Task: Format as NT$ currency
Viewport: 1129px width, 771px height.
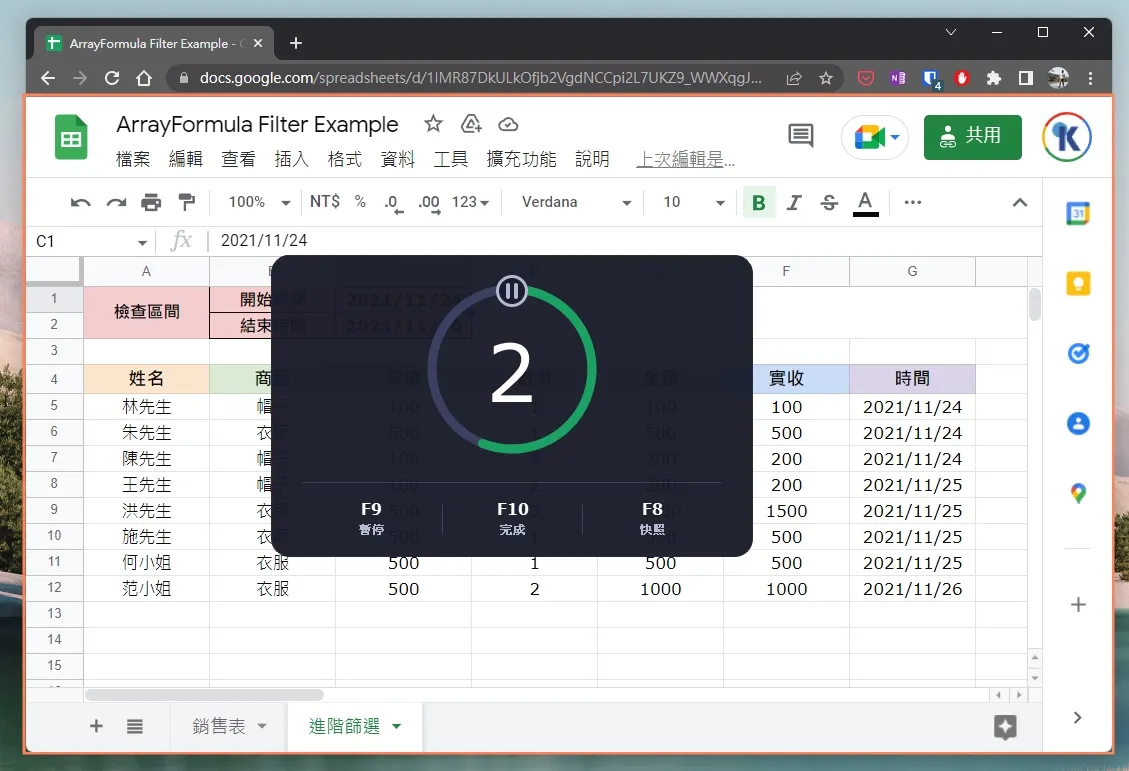Action: (325, 202)
